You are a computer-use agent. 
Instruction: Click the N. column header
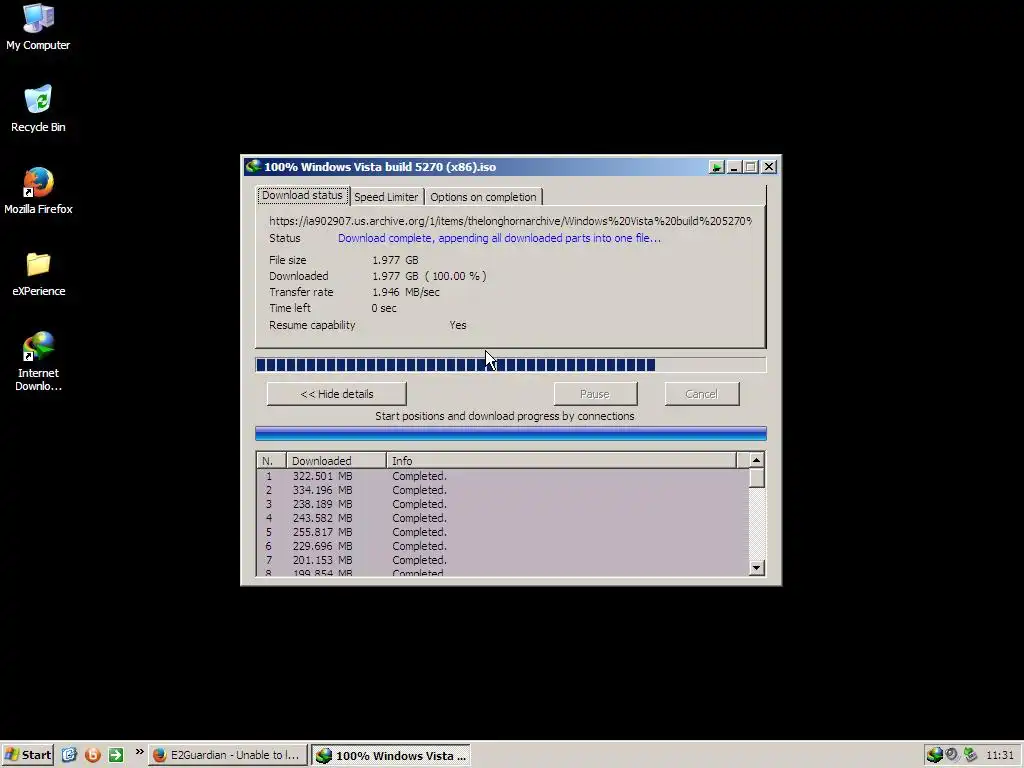coord(272,460)
